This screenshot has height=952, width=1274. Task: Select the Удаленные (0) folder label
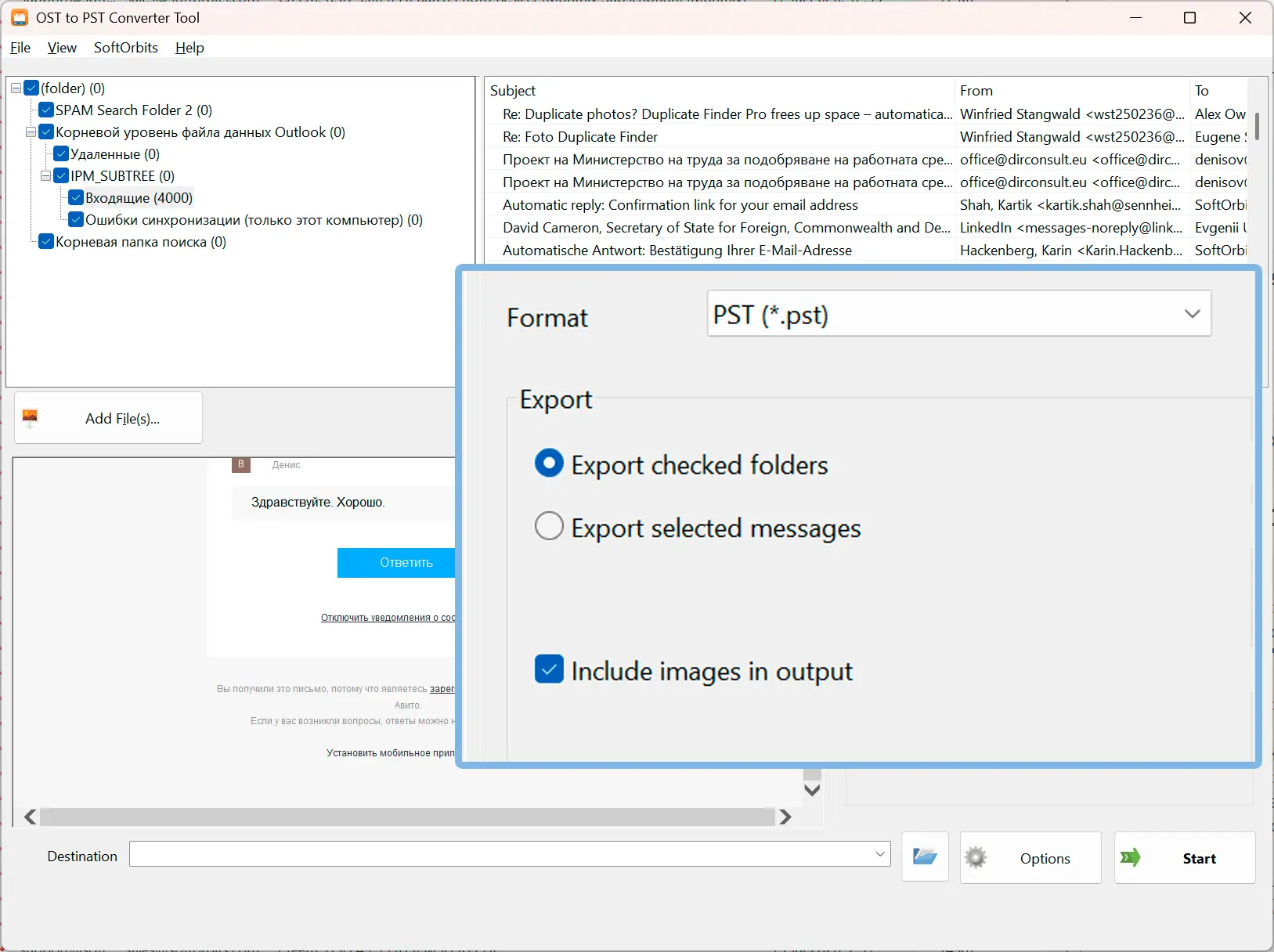(x=115, y=154)
